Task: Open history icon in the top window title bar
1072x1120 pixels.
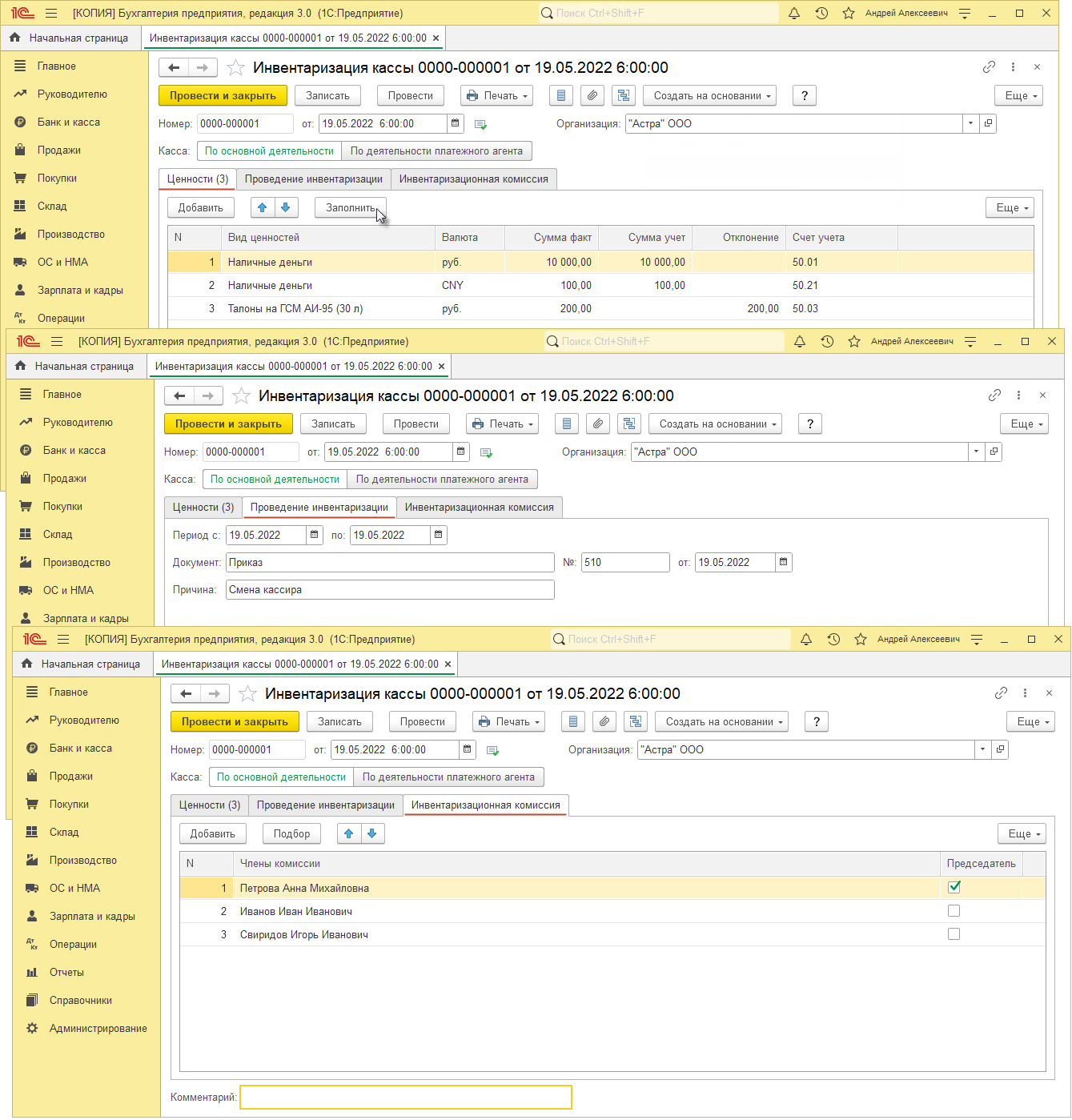Action: point(821,13)
